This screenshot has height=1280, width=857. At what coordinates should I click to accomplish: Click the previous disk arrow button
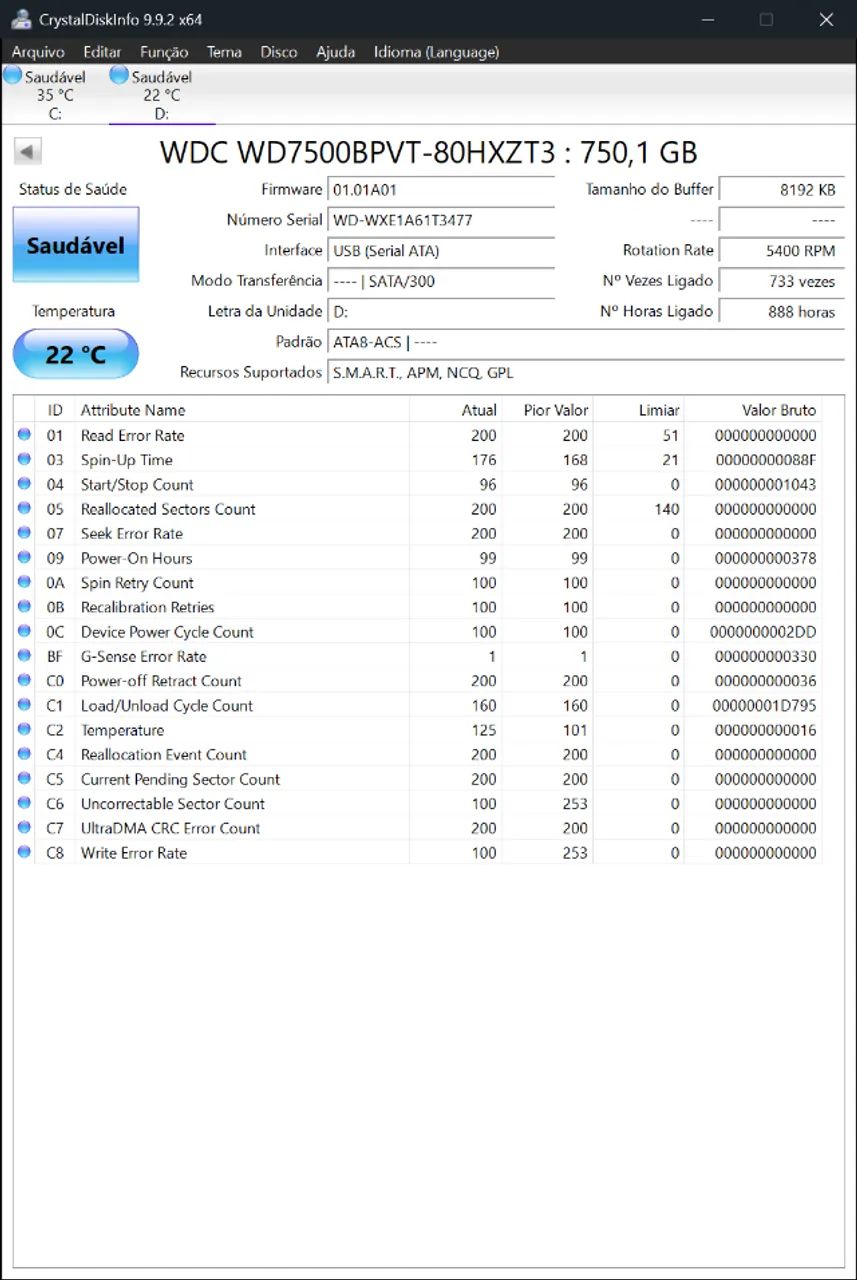(x=27, y=152)
